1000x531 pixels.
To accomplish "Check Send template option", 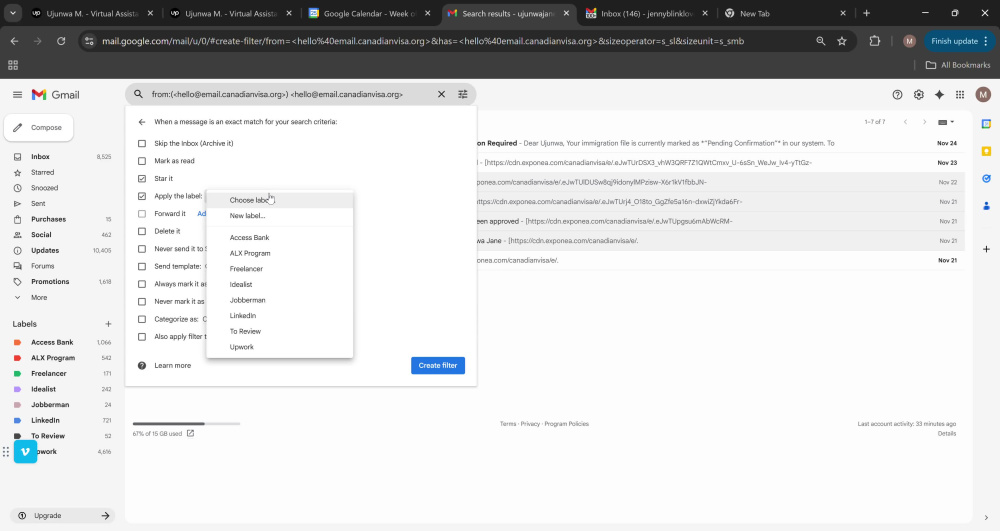I will tap(142, 266).
